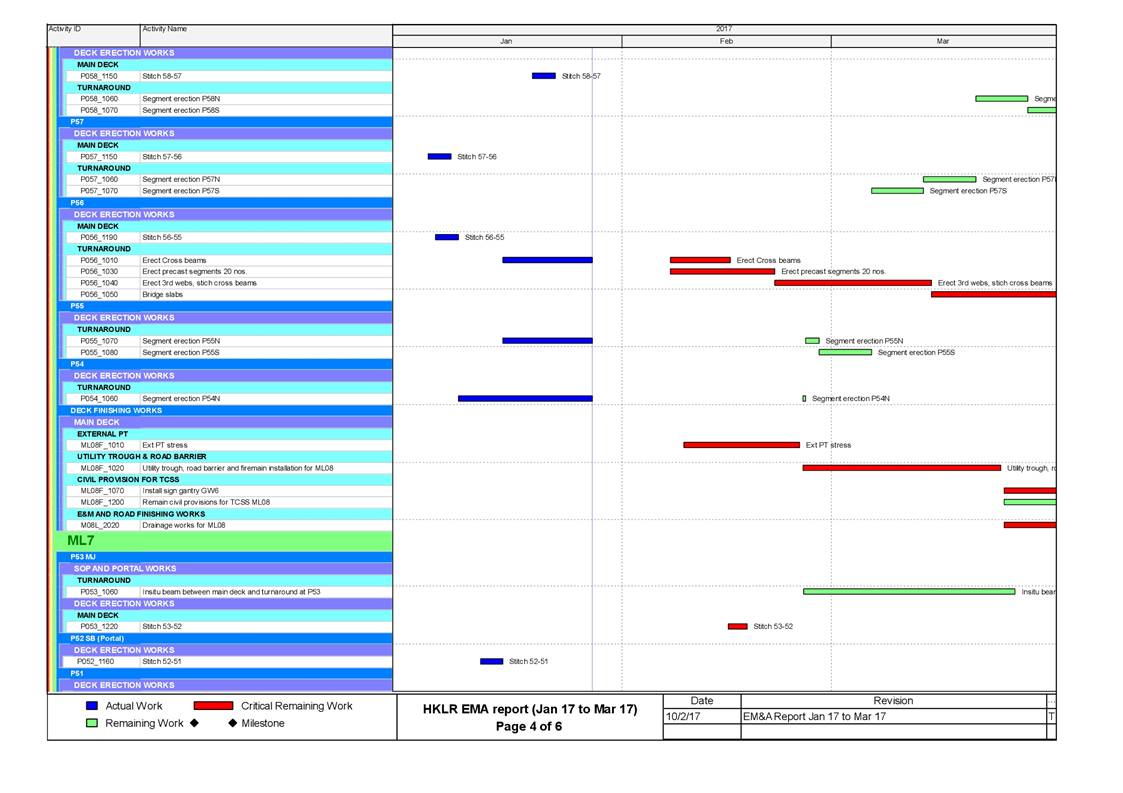Select activity ID P056_1010 row
This screenshot has height=793, width=1123.
click(99, 260)
